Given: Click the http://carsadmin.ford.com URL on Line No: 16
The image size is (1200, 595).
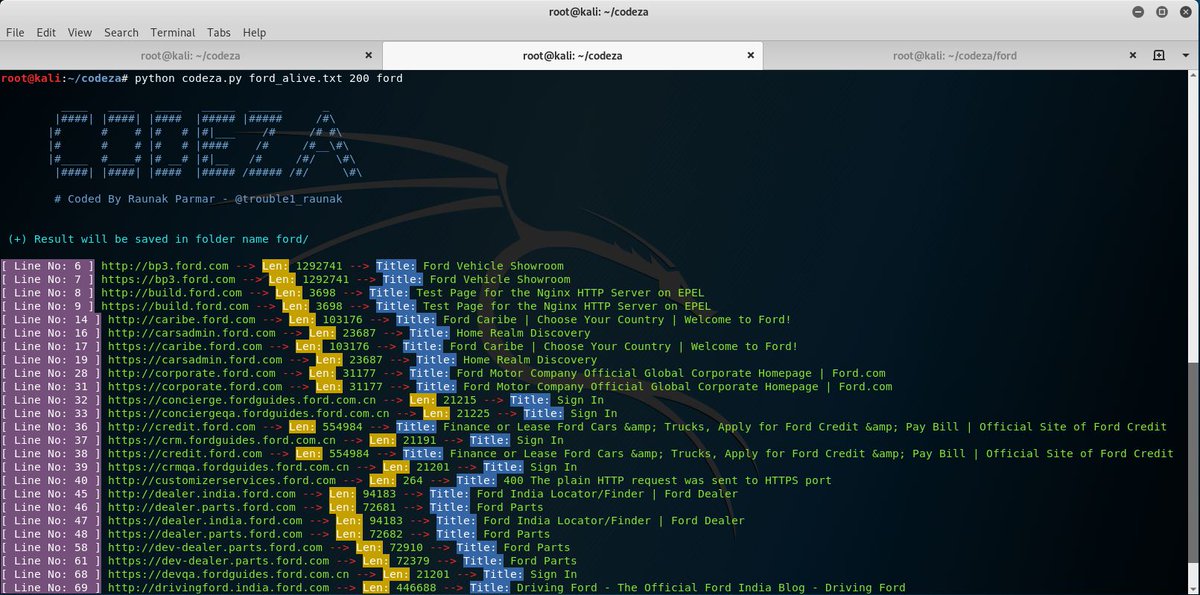Looking at the screenshot, I should [x=191, y=333].
